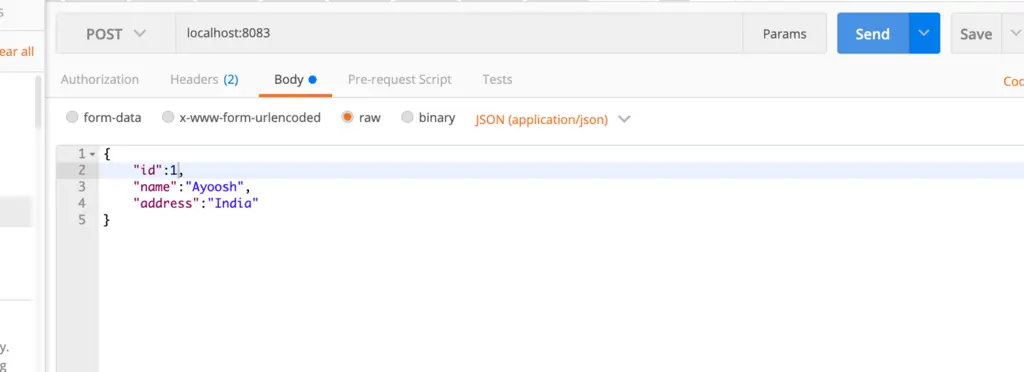Click line number 3 in gutter

click(82, 187)
